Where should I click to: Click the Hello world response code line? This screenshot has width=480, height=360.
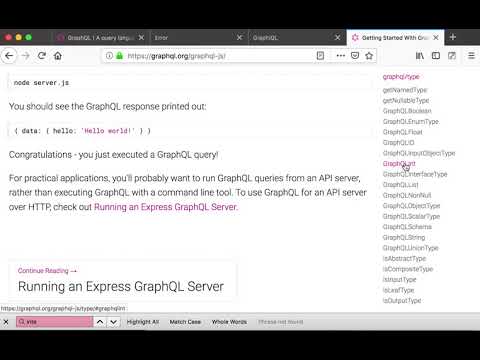coord(83,131)
